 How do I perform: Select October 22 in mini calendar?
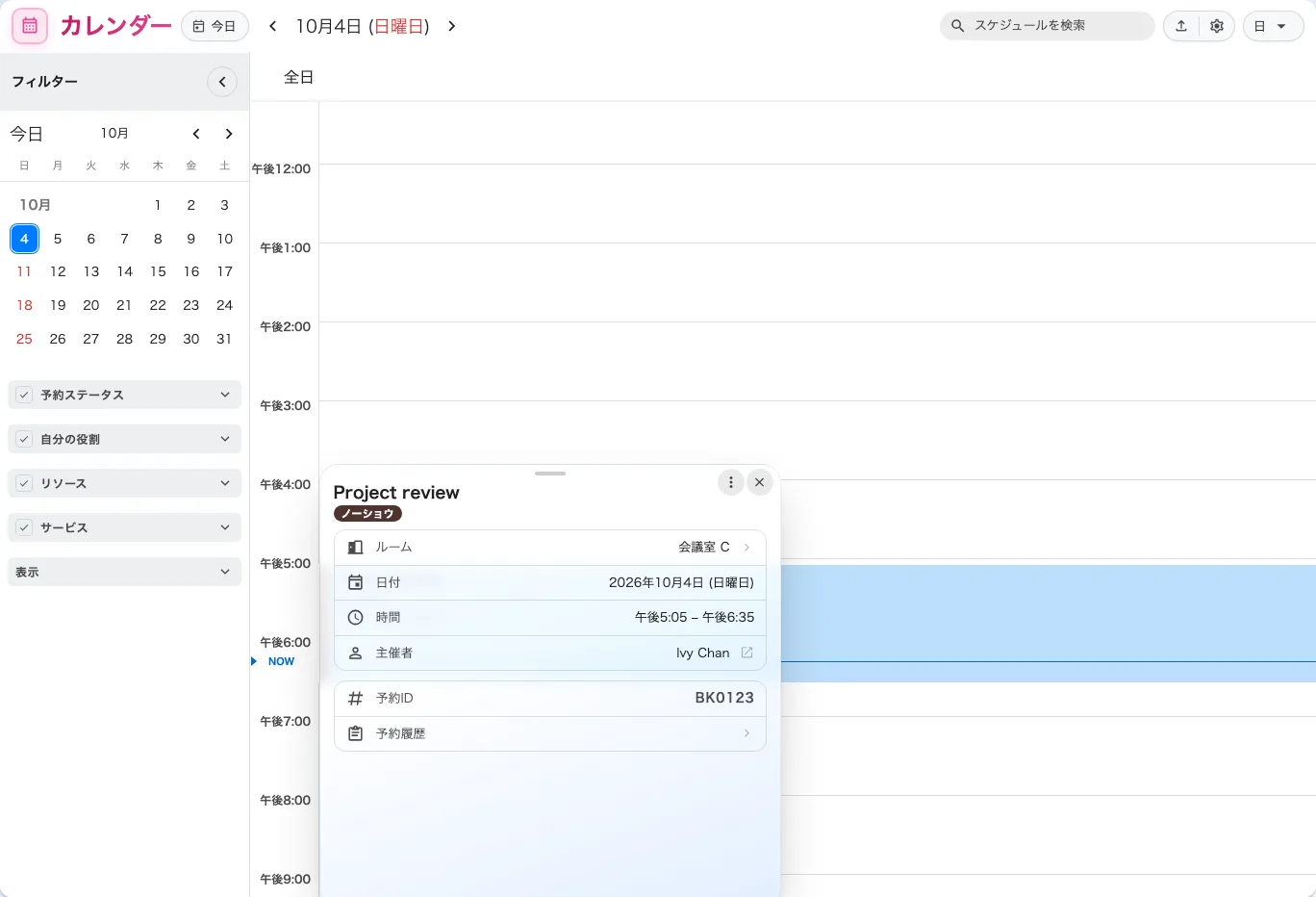click(x=158, y=305)
